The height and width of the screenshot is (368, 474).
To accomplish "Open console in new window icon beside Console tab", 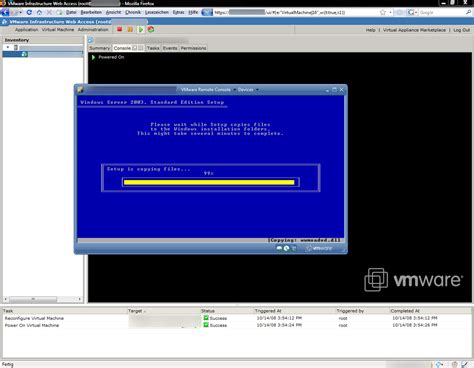I will (135, 48).
